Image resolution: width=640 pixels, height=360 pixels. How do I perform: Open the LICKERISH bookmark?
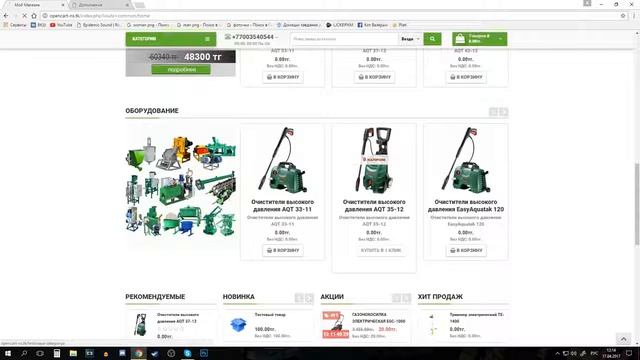coord(340,25)
